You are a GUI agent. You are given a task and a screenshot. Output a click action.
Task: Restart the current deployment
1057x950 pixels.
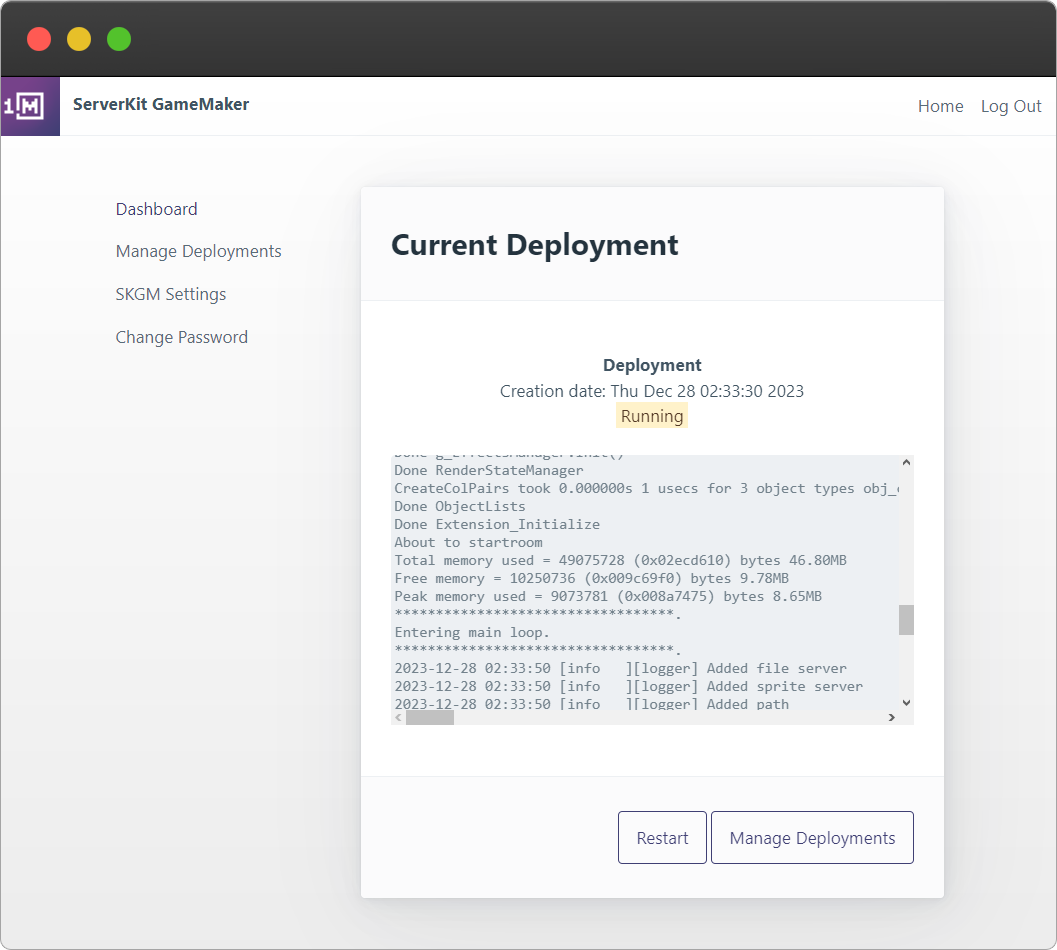point(662,837)
